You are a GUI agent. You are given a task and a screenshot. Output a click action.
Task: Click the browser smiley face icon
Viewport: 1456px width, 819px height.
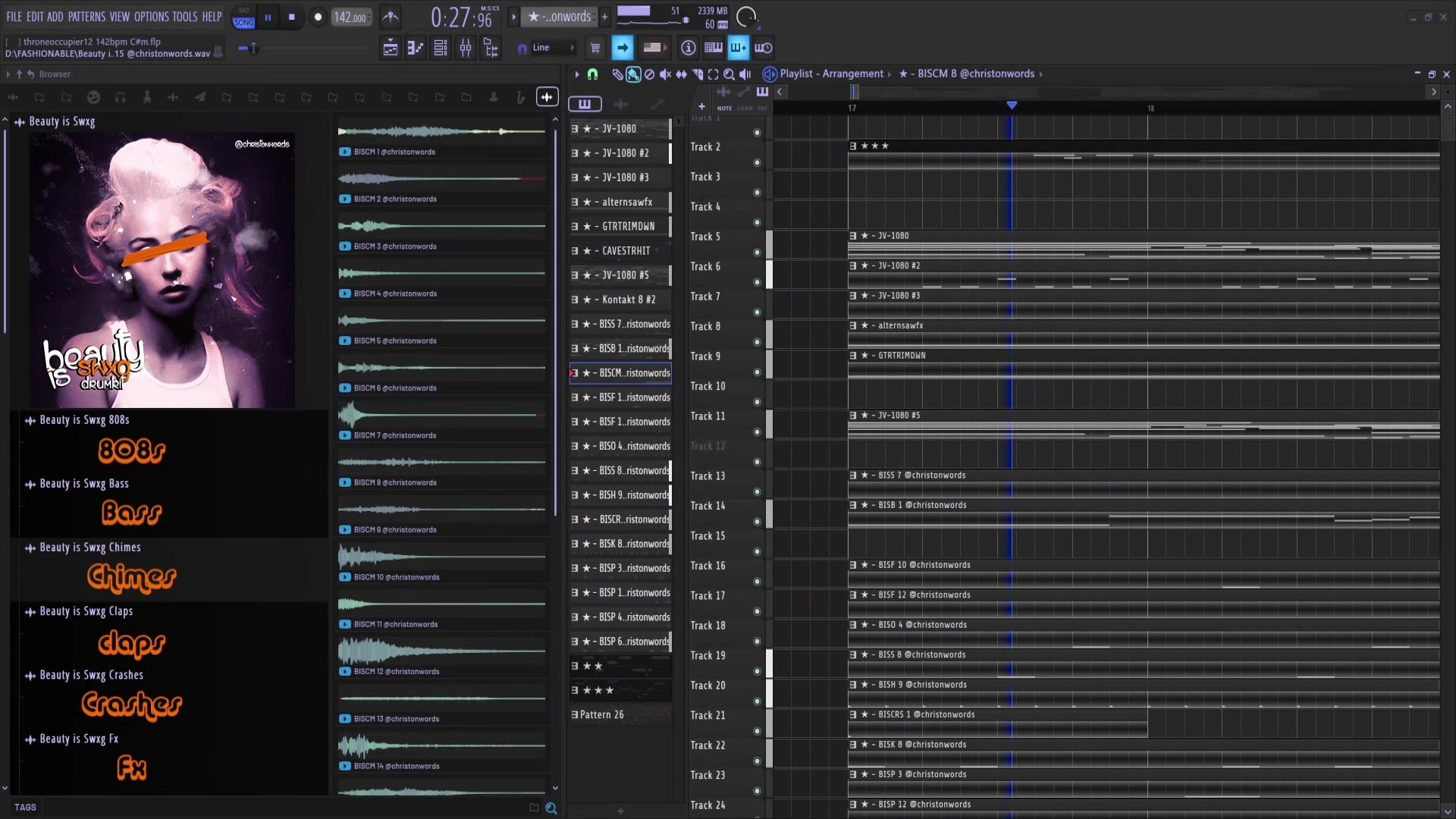point(93,97)
